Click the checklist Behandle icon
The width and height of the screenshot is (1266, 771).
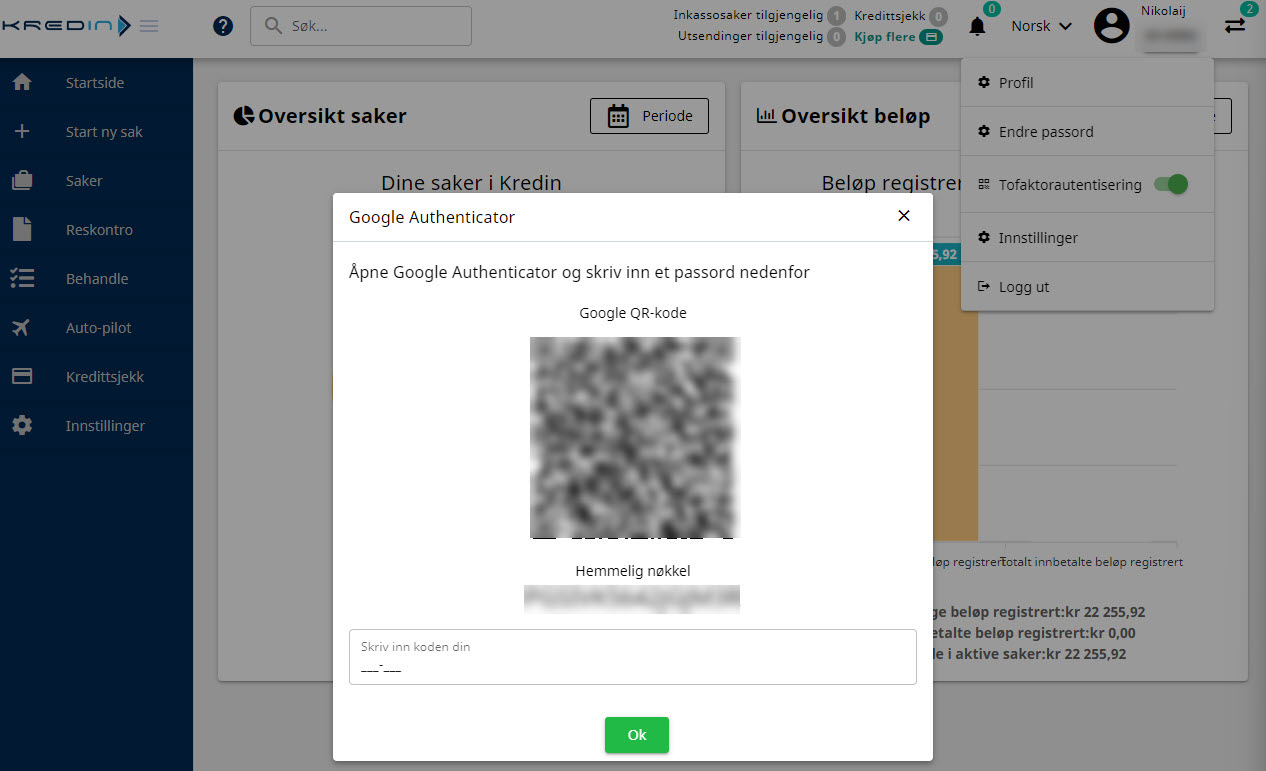pyautogui.click(x=22, y=279)
